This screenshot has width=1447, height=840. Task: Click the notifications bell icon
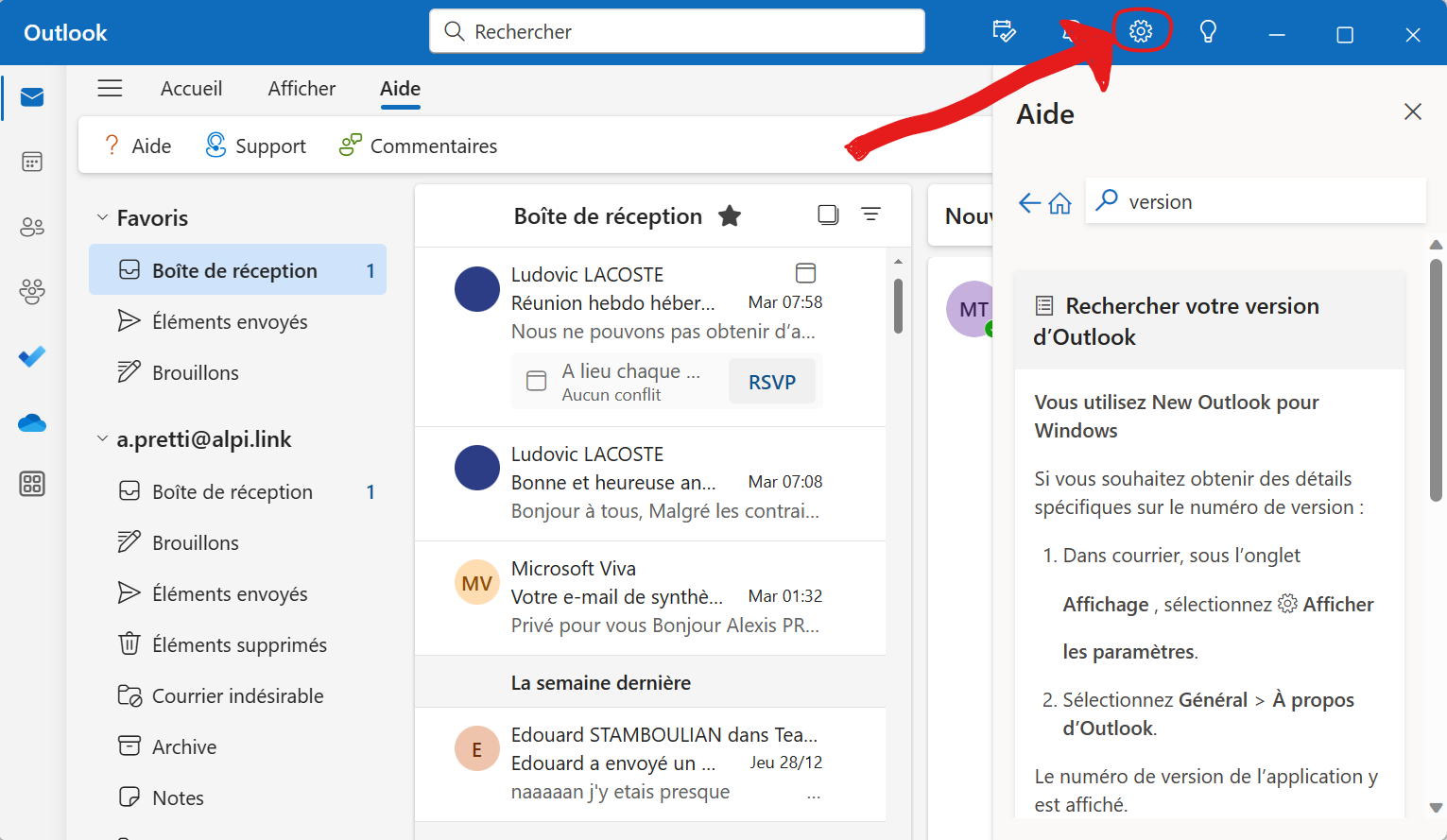pos(1071,32)
